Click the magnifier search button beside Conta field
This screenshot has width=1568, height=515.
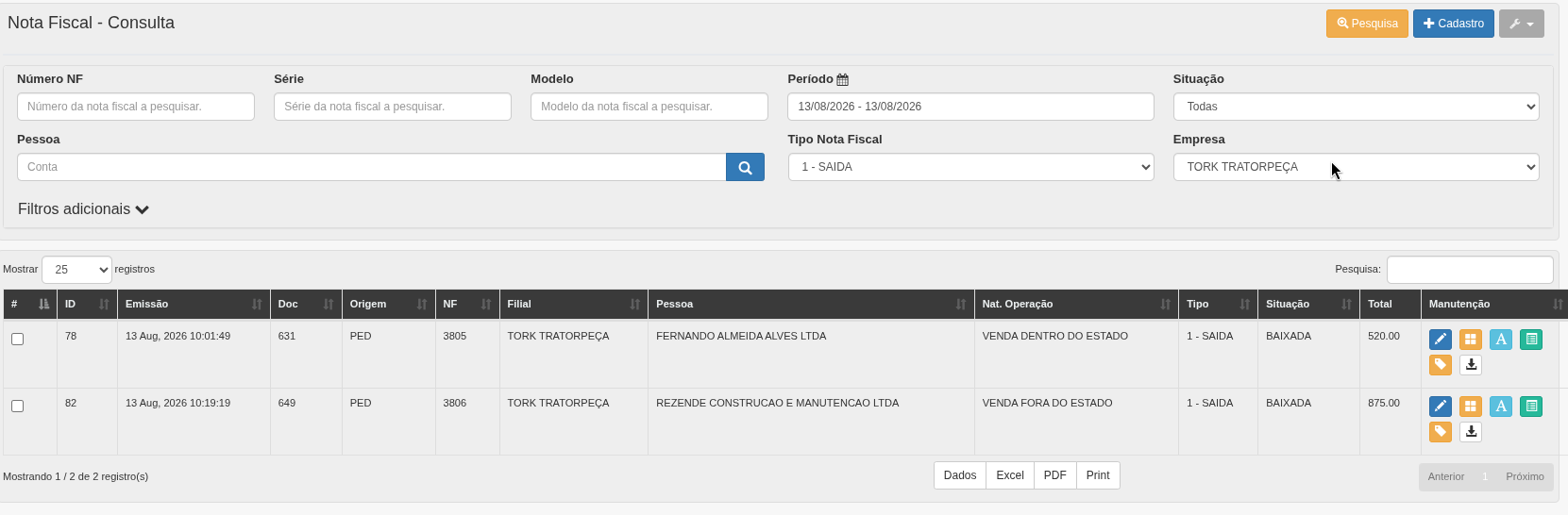[745, 167]
